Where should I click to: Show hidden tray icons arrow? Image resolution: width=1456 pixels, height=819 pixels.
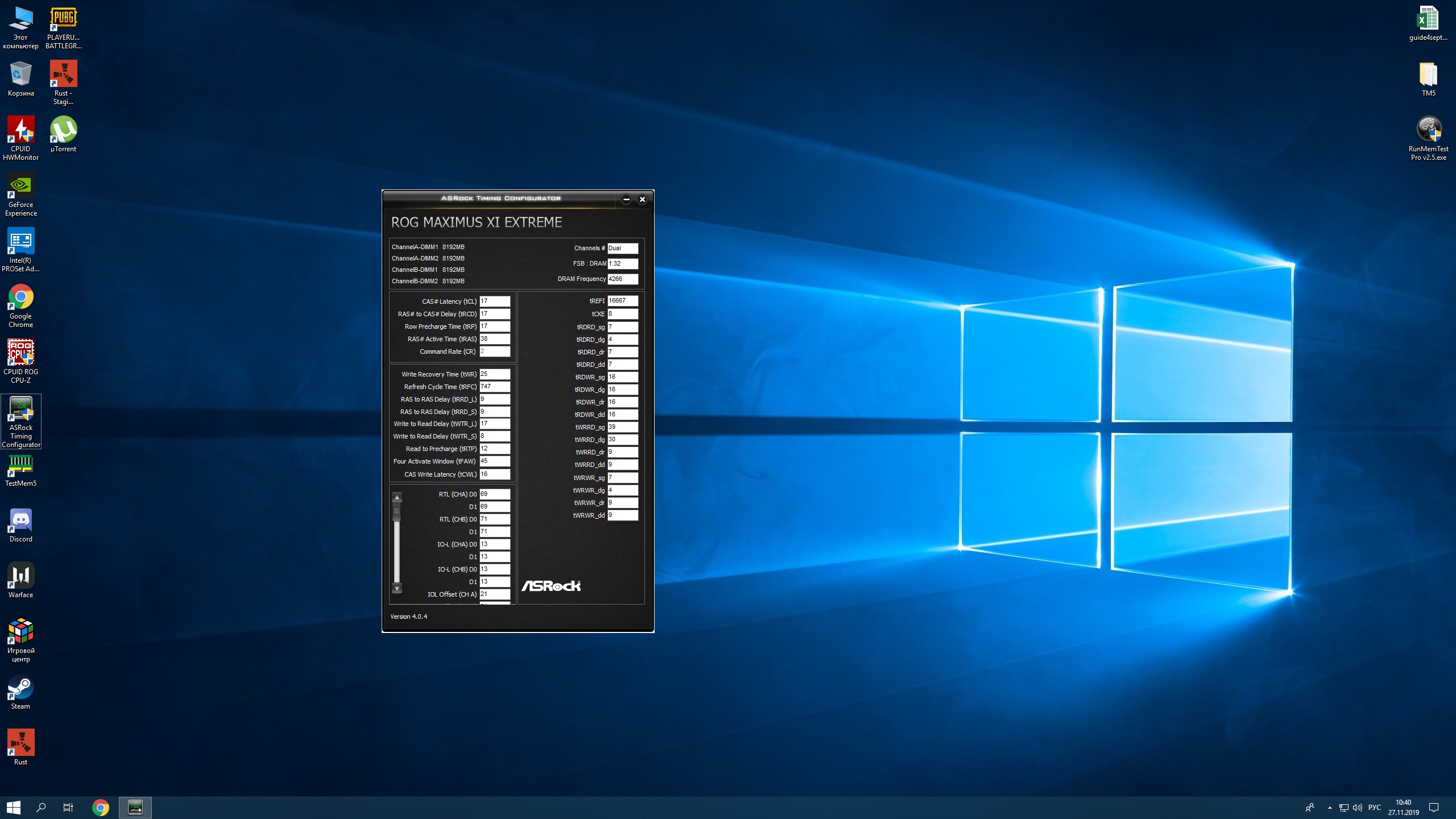pos(1330,808)
